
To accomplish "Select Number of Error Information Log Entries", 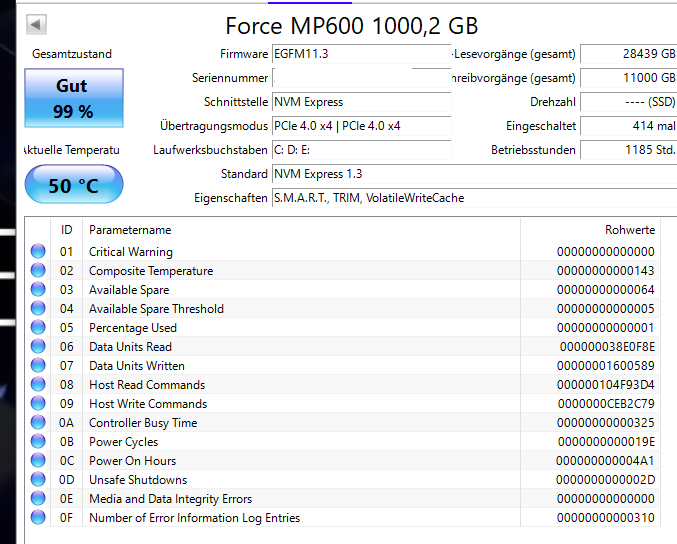I will [194, 518].
